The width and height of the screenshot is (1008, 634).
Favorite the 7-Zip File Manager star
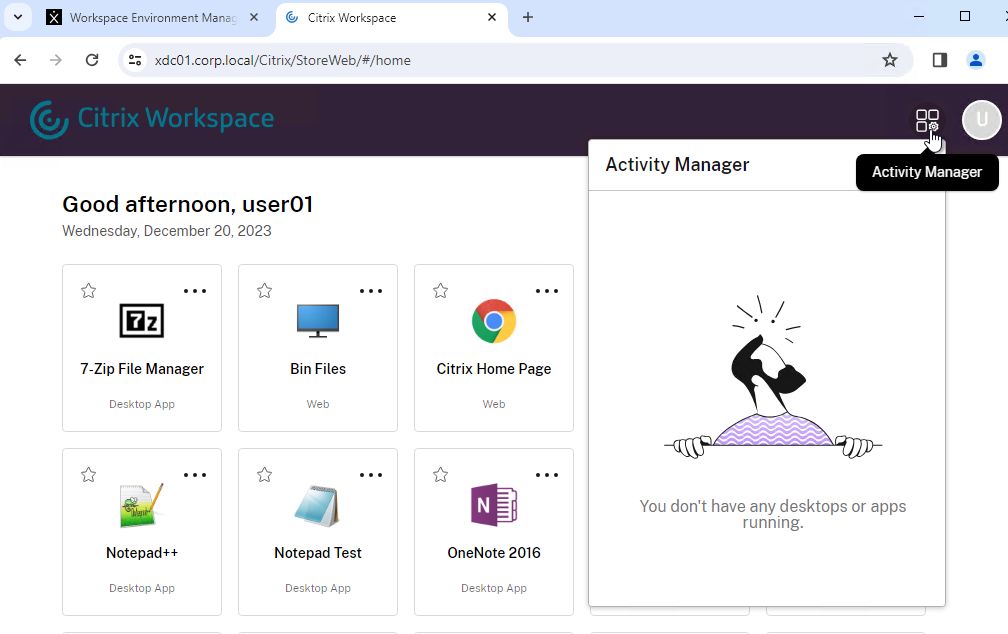89,291
